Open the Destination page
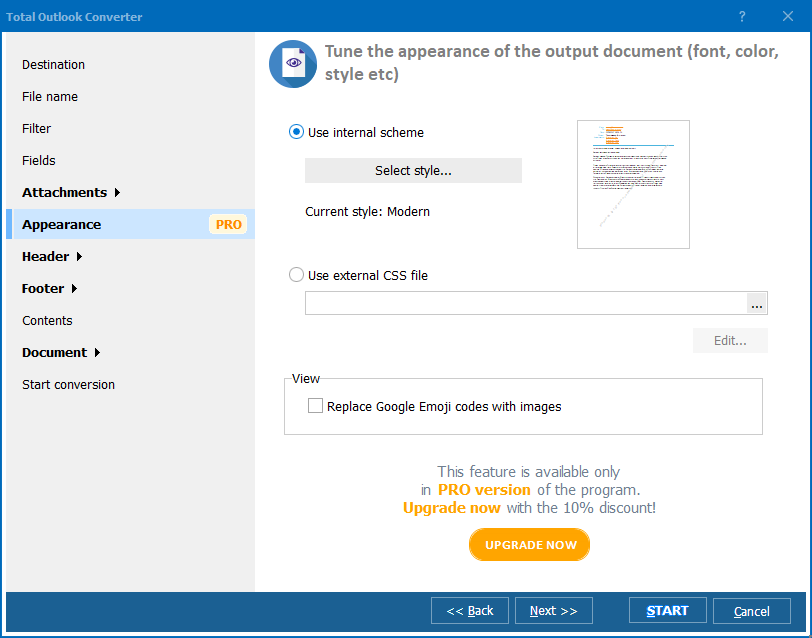The width and height of the screenshot is (812, 638). pos(54,64)
